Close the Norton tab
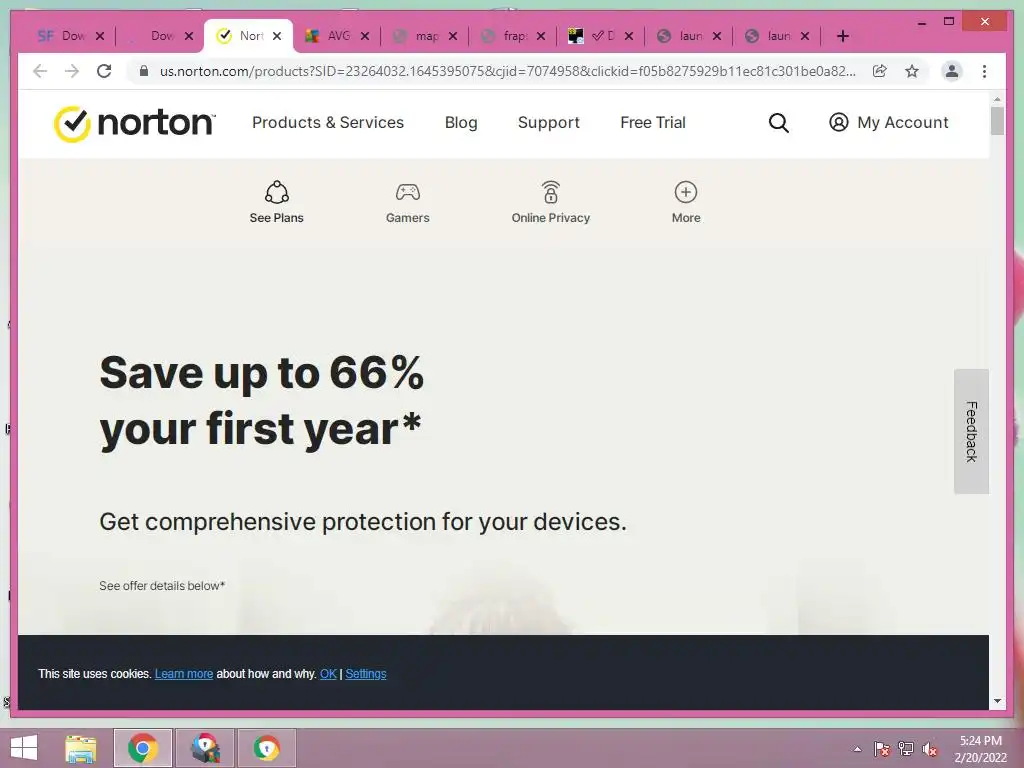 [277, 36]
